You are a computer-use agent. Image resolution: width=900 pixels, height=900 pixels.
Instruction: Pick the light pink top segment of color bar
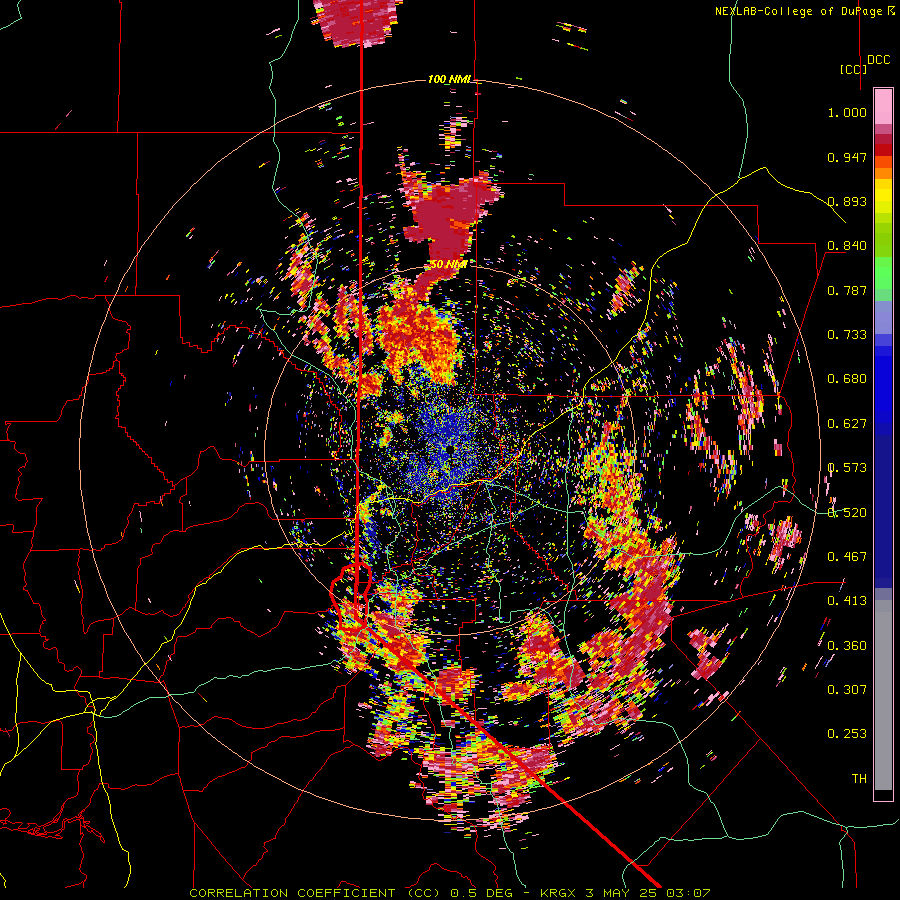point(883,107)
